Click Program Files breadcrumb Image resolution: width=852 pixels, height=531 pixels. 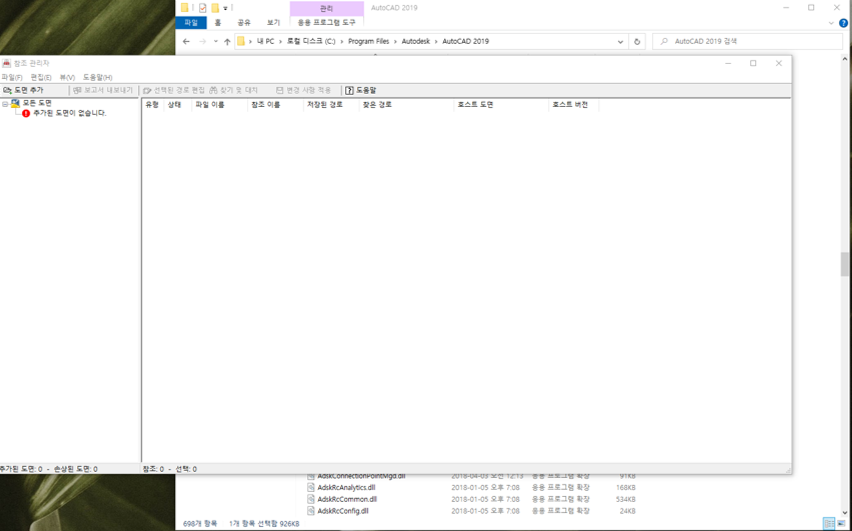[368, 41]
